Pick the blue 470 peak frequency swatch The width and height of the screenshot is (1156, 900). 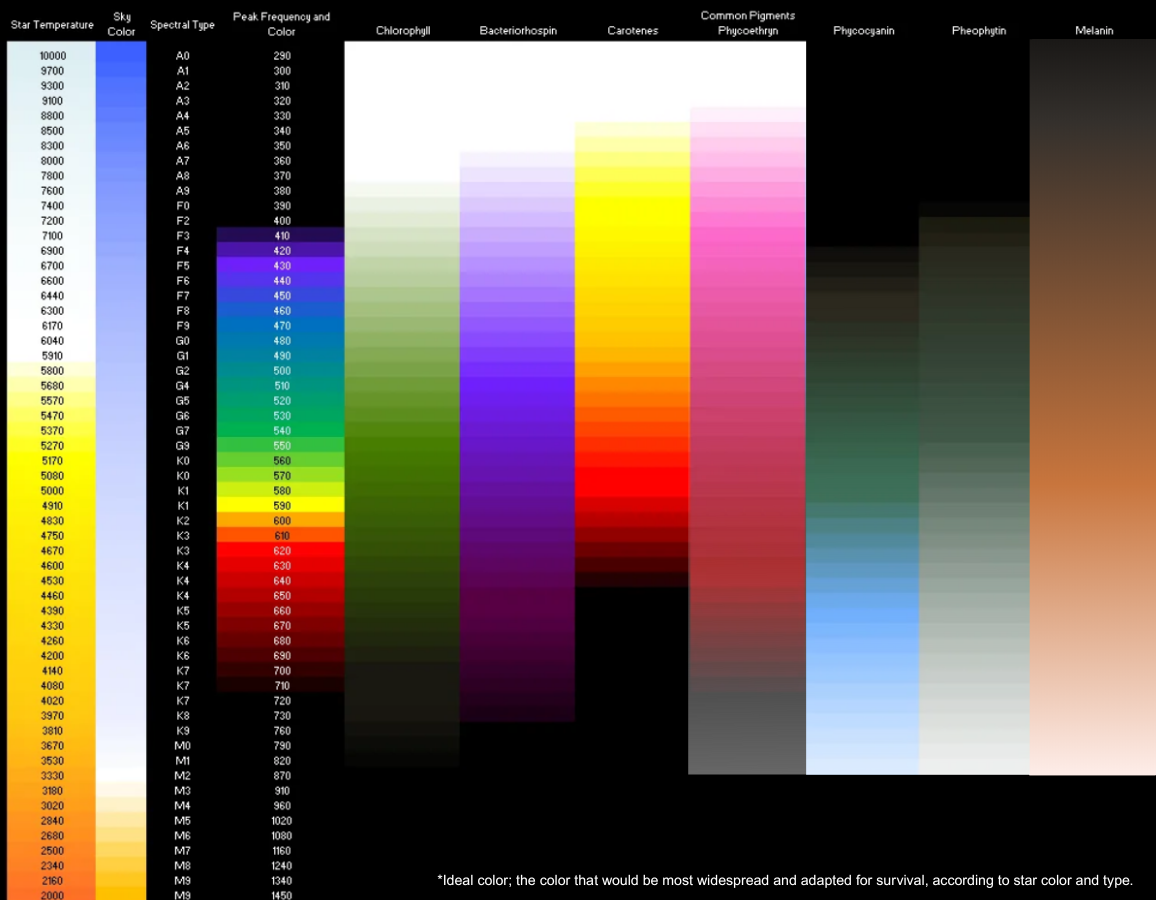pos(280,326)
